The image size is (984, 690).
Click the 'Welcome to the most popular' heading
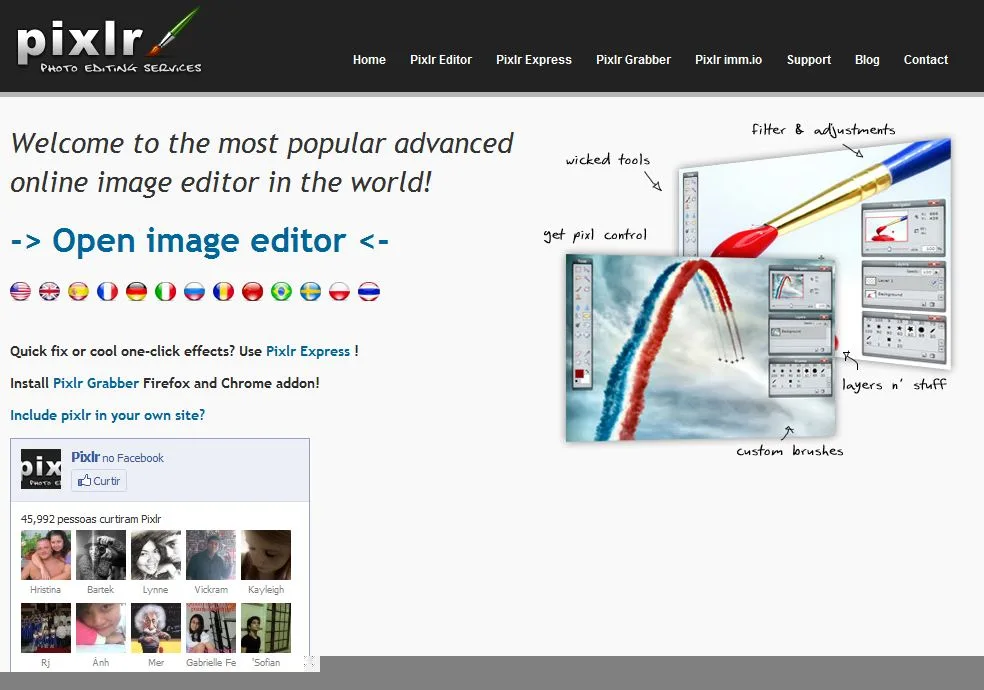point(262,163)
